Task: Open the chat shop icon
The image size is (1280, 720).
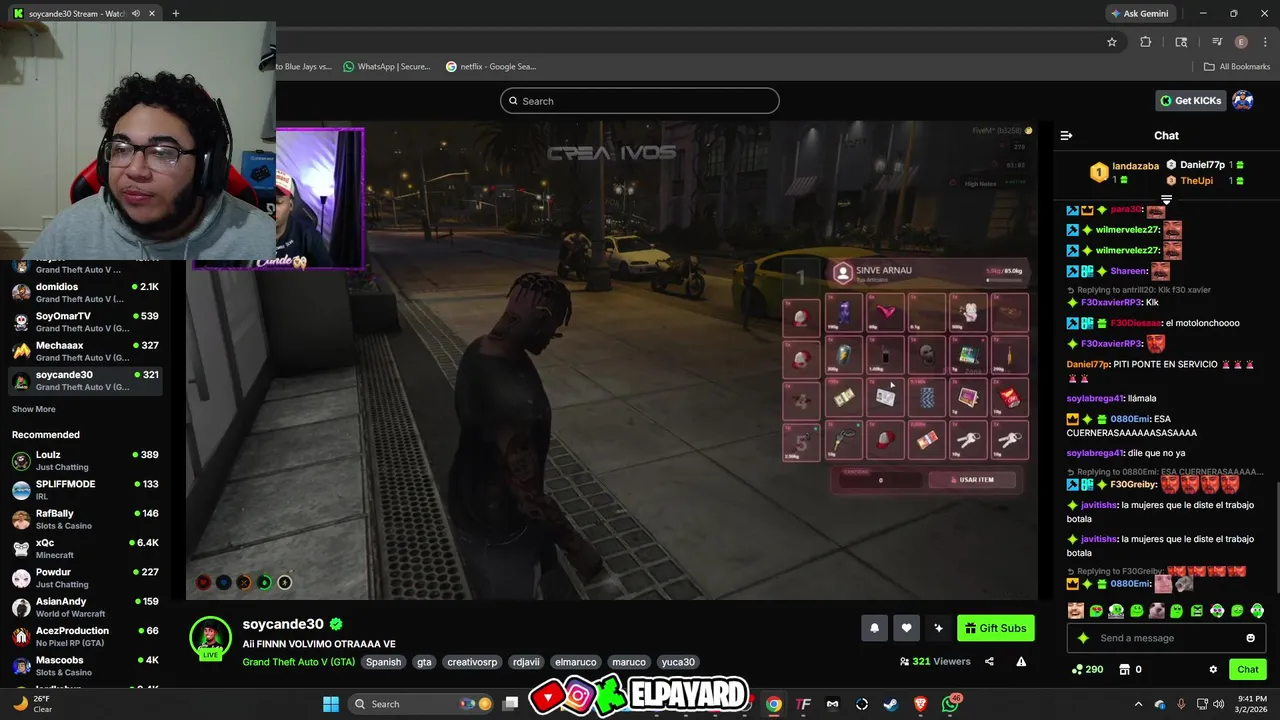Action: [x=1124, y=669]
